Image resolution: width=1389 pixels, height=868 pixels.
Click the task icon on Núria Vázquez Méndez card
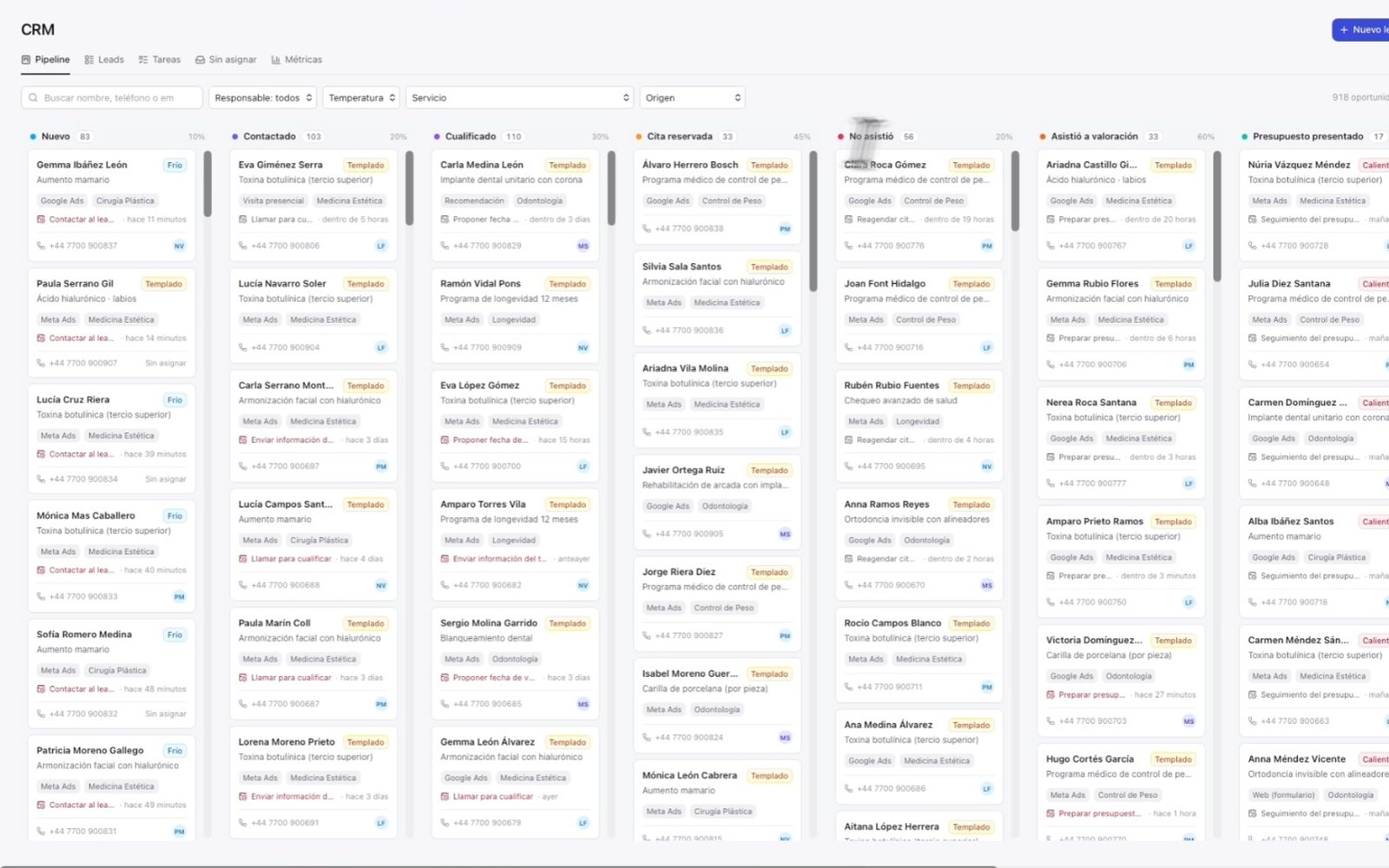pyautogui.click(x=1253, y=220)
